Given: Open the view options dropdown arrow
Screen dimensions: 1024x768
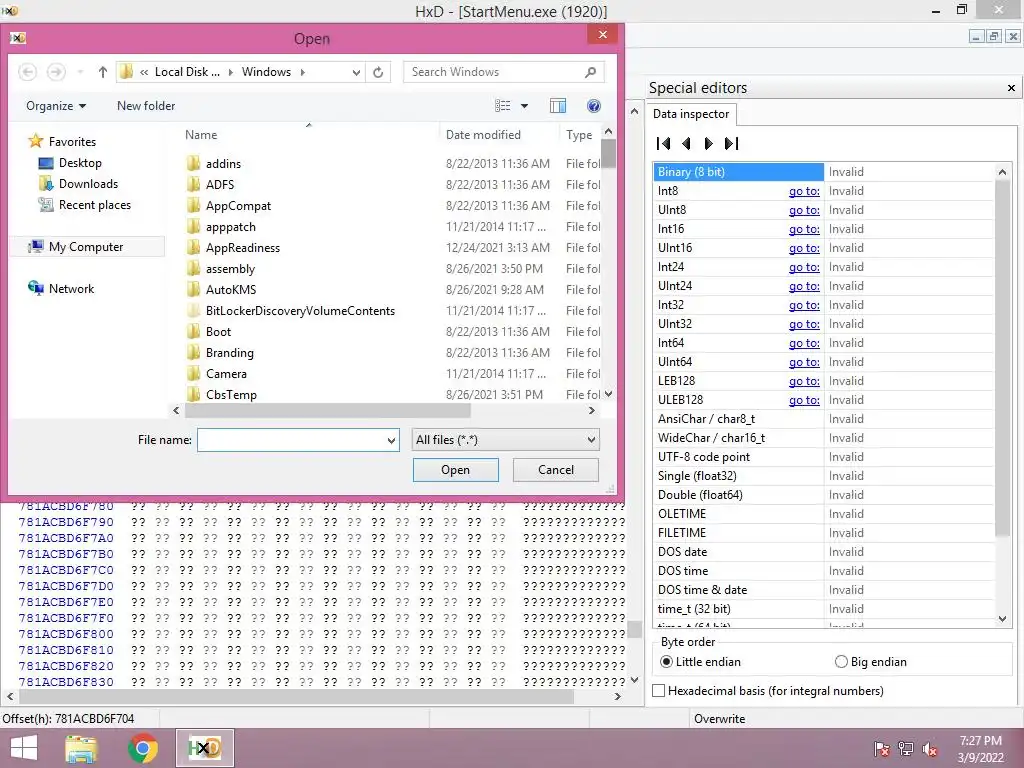Looking at the screenshot, I should tap(524, 106).
